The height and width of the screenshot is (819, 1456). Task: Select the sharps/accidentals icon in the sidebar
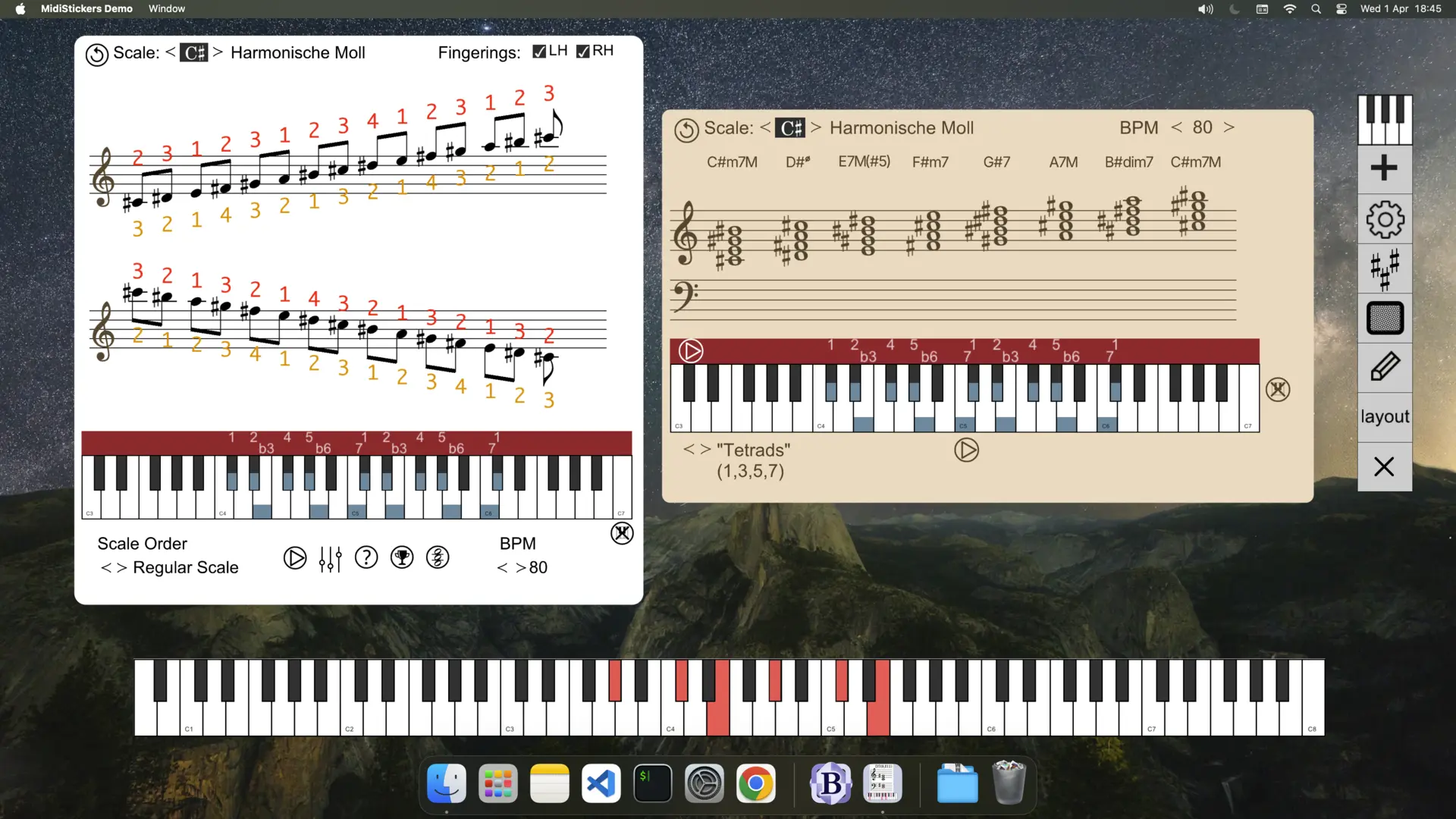click(x=1385, y=268)
